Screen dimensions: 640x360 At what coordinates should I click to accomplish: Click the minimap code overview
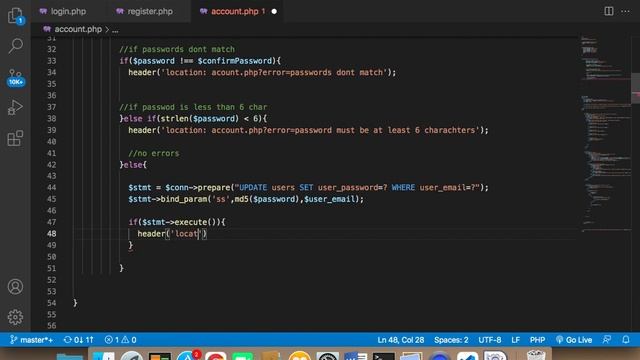point(605,135)
